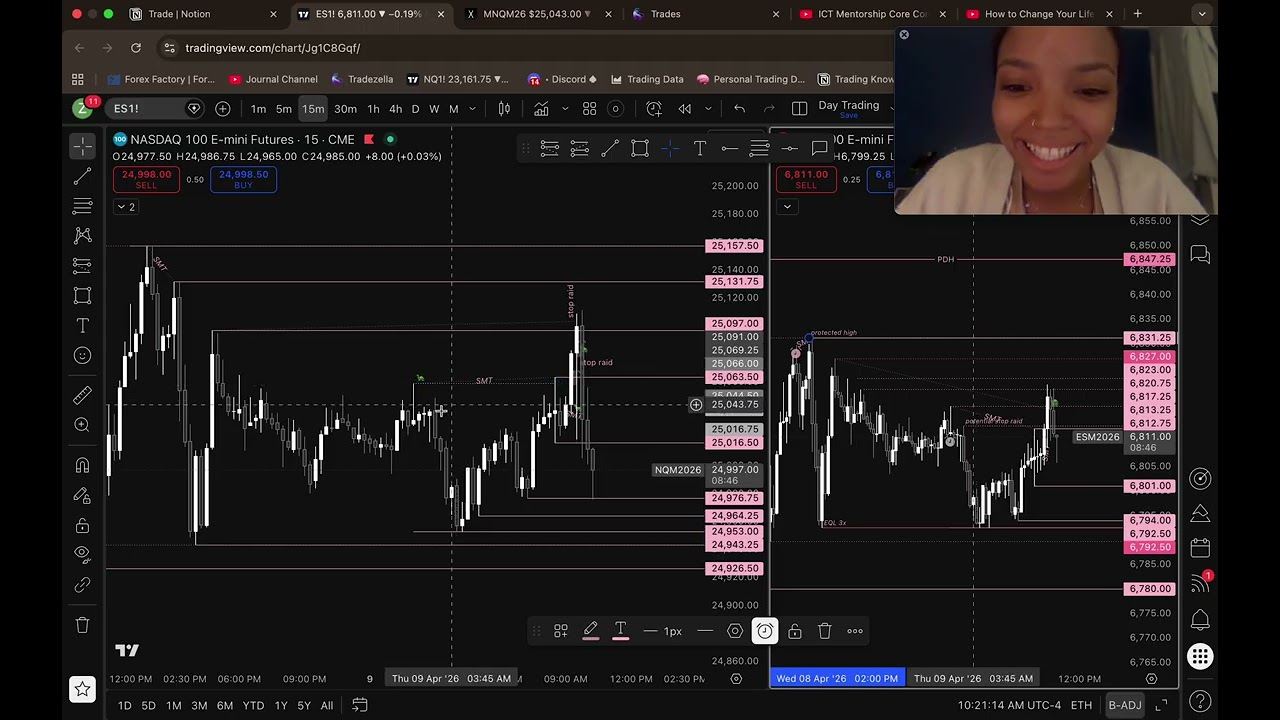Select the geometric shapes tool in left sidebar
This screenshot has height=720, width=1280.
82,296
